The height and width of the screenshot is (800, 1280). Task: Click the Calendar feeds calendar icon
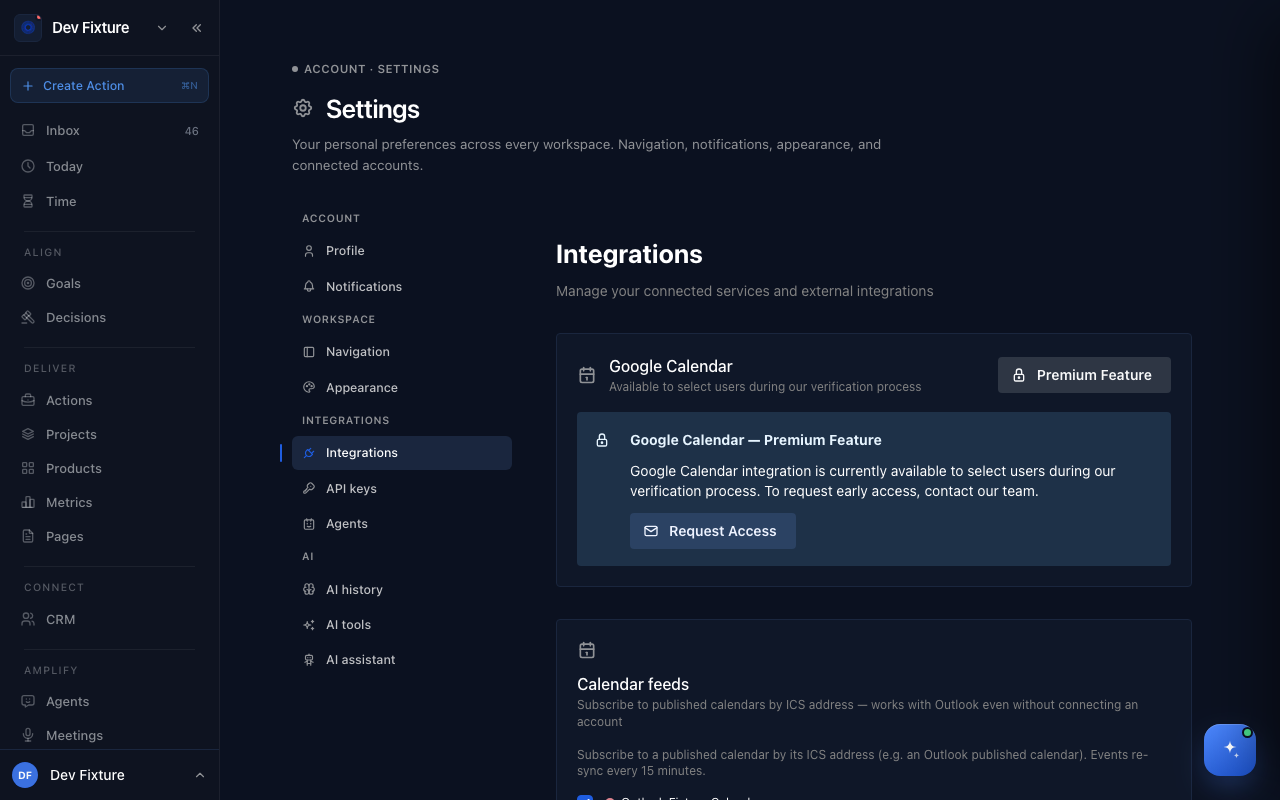click(x=587, y=650)
